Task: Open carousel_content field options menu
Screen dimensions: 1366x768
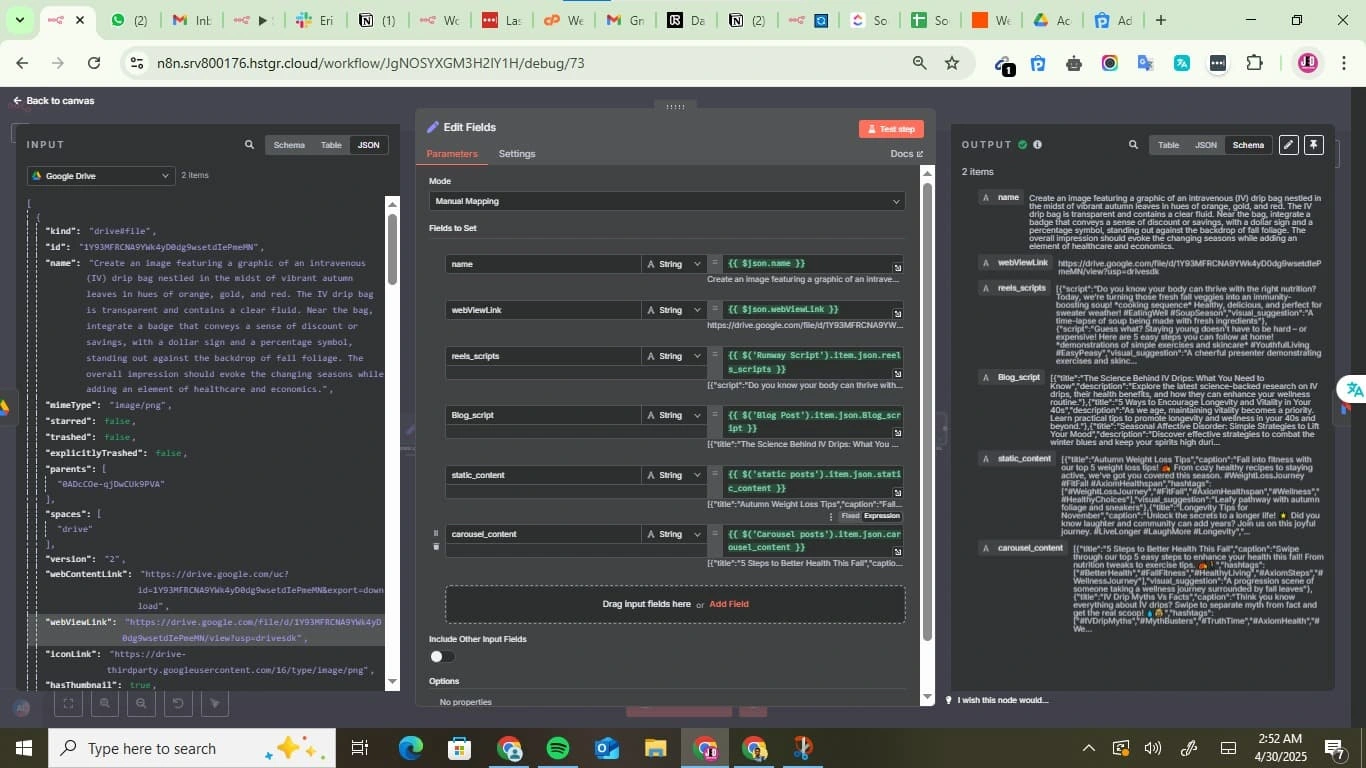Action: tap(831, 516)
